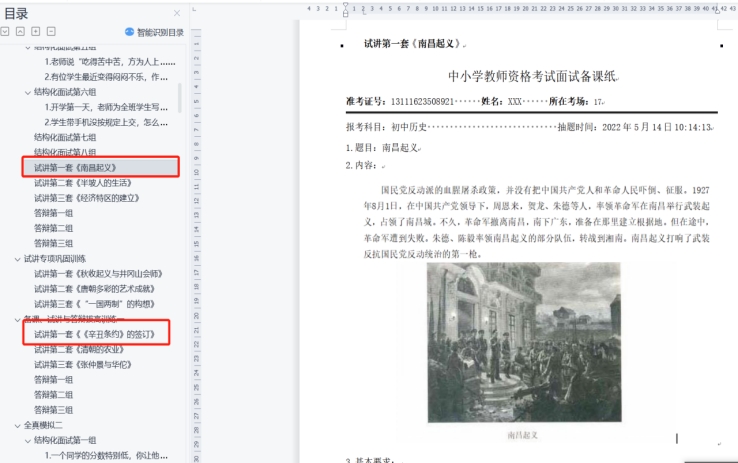This screenshot has width=738, height=463.
Task: Click the indent marker on horizontal ruler
Action: (x=345, y=10)
